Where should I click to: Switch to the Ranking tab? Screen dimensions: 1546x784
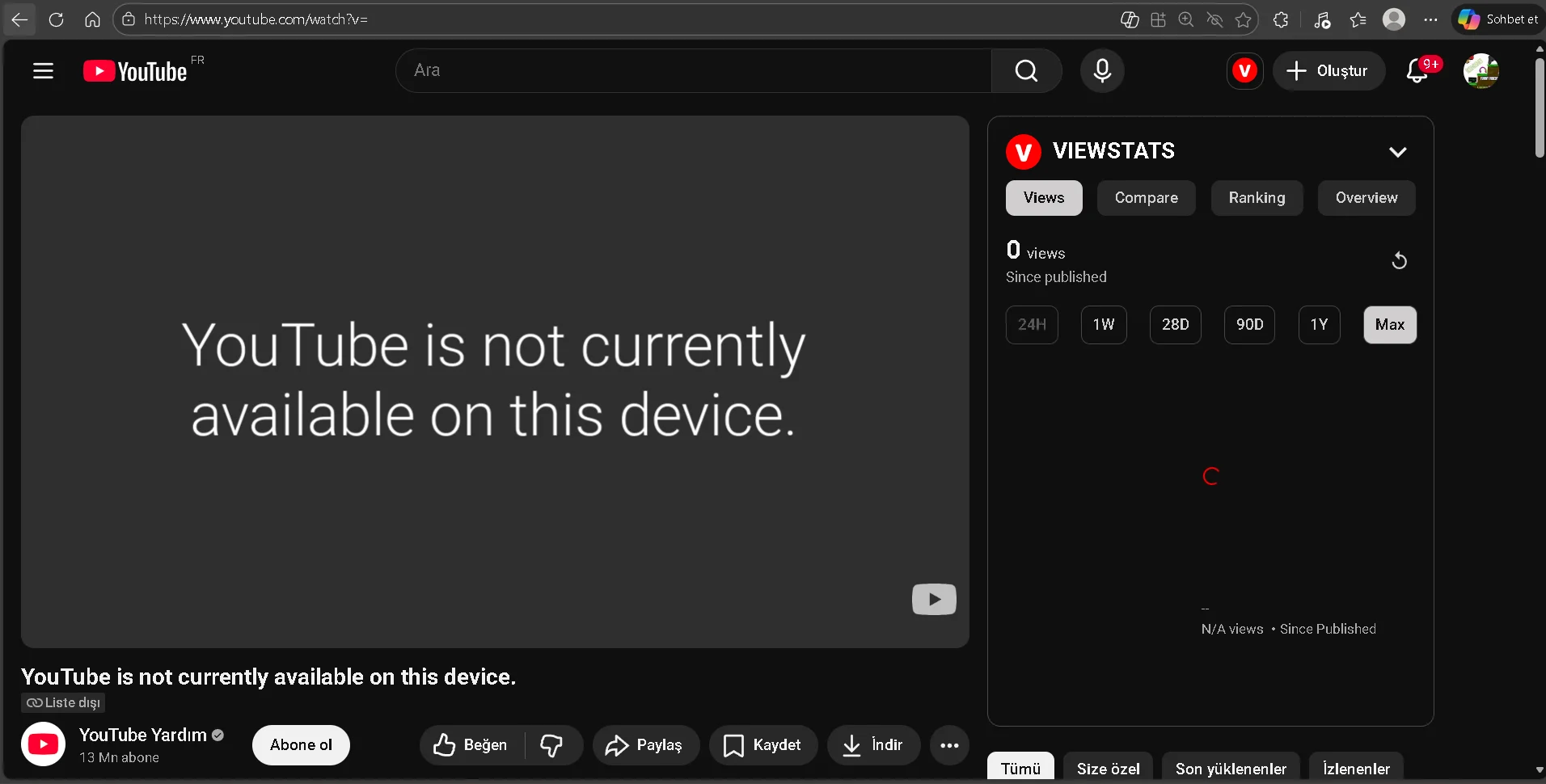tap(1257, 198)
